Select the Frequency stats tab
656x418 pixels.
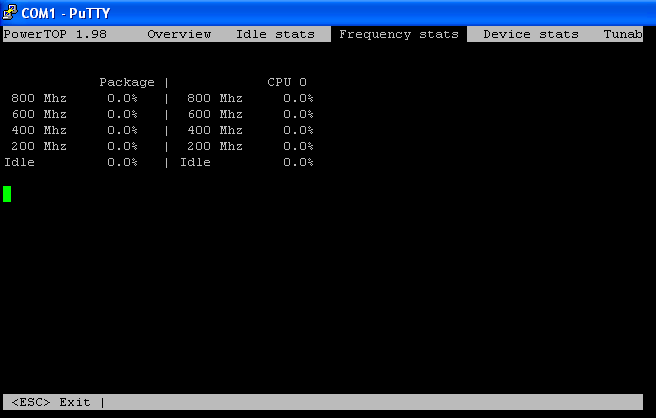coord(398,34)
